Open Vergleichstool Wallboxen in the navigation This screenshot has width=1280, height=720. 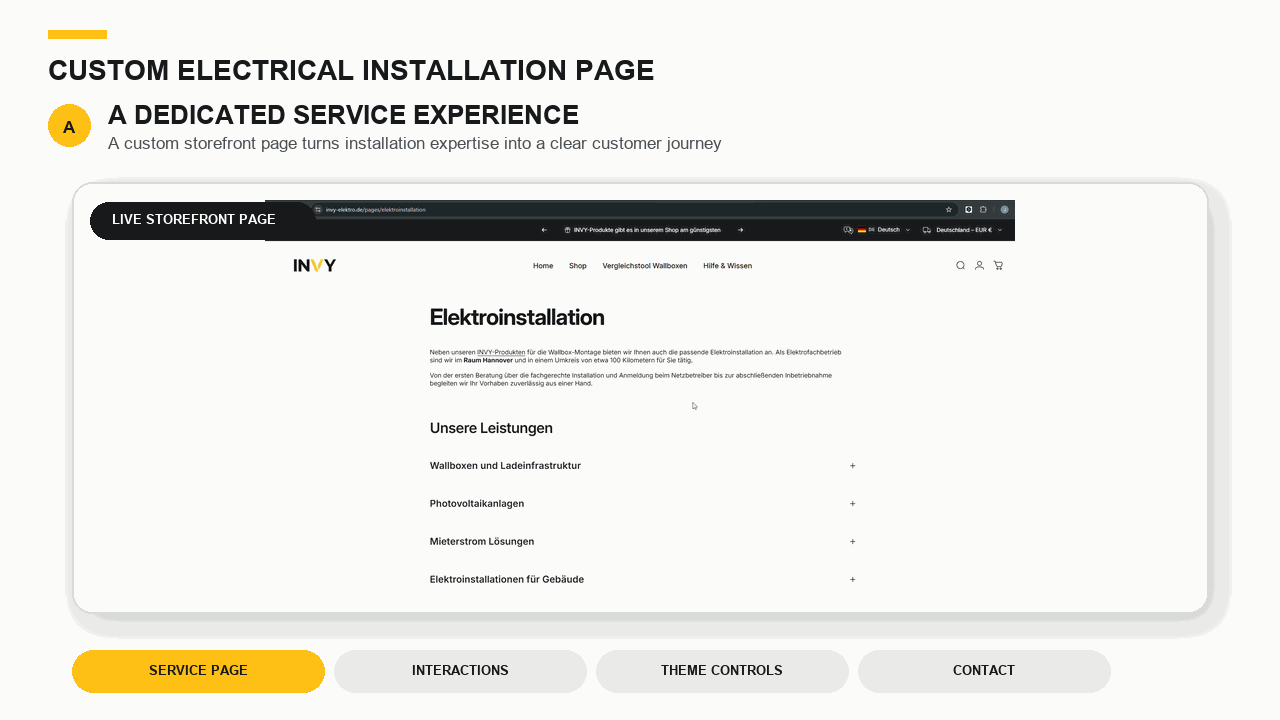(x=645, y=266)
